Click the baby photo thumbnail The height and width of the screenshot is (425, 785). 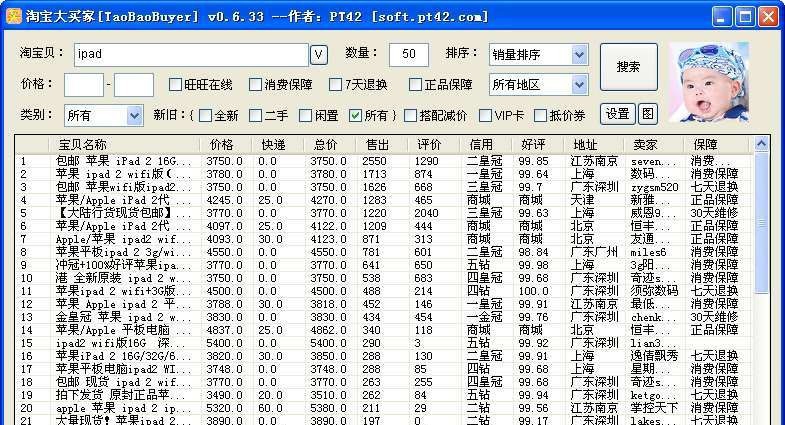(x=709, y=83)
